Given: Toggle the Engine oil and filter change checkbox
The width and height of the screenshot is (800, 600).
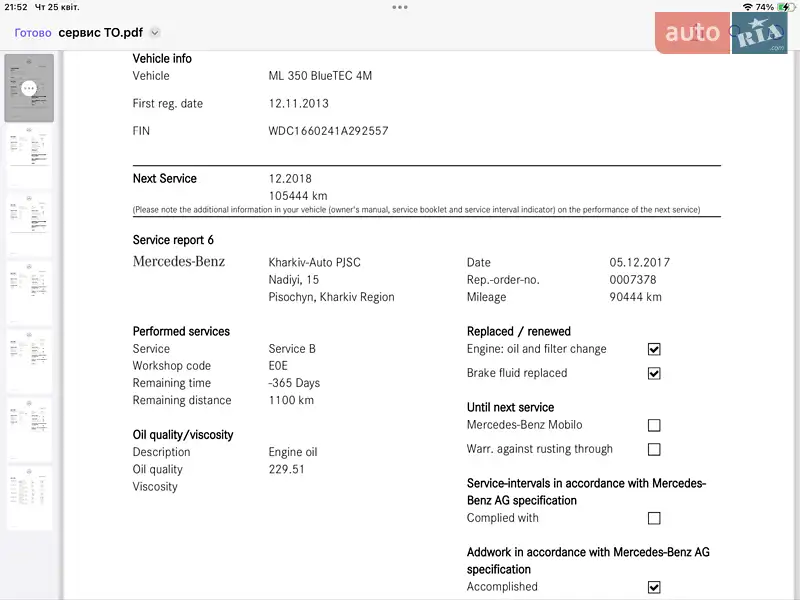Looking at the screenshot, I should click(654, 349).
